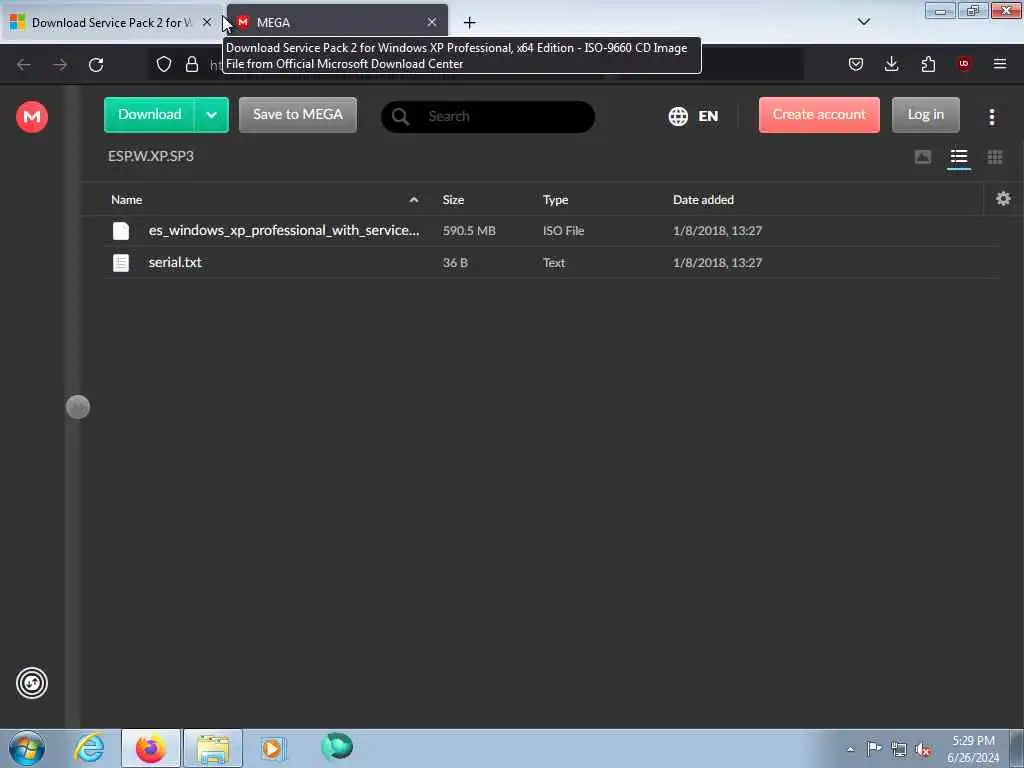The width and height of the screenshot is (1024, 768).
Task: Close the MEGA tab
Action: point(432,22)
